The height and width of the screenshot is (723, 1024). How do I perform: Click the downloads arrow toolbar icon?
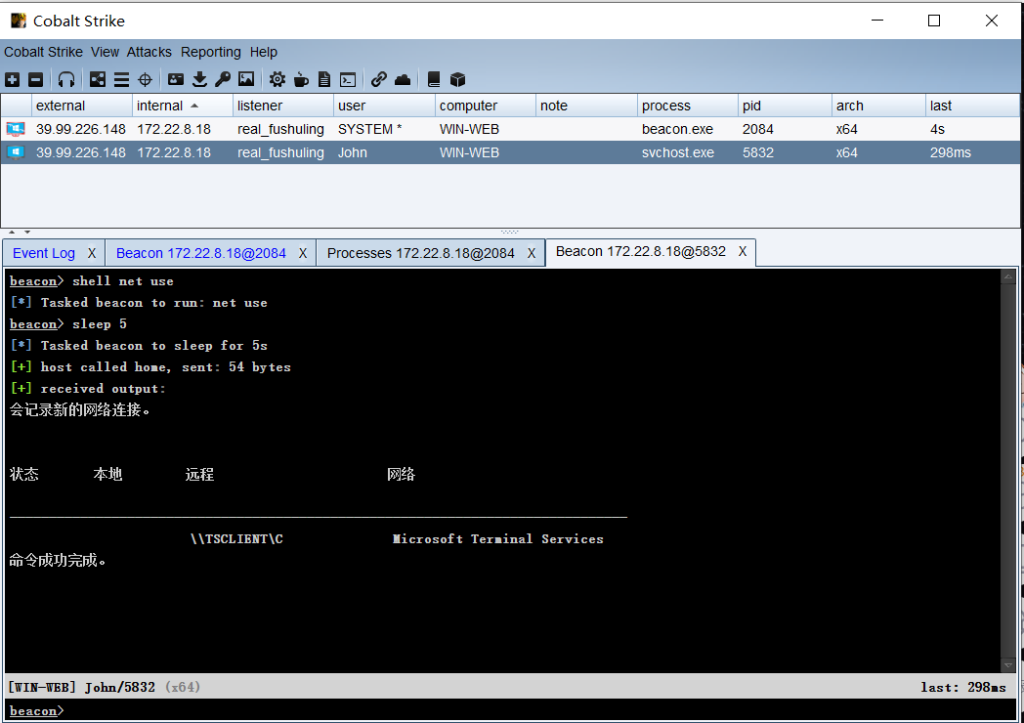click(199, 80)
